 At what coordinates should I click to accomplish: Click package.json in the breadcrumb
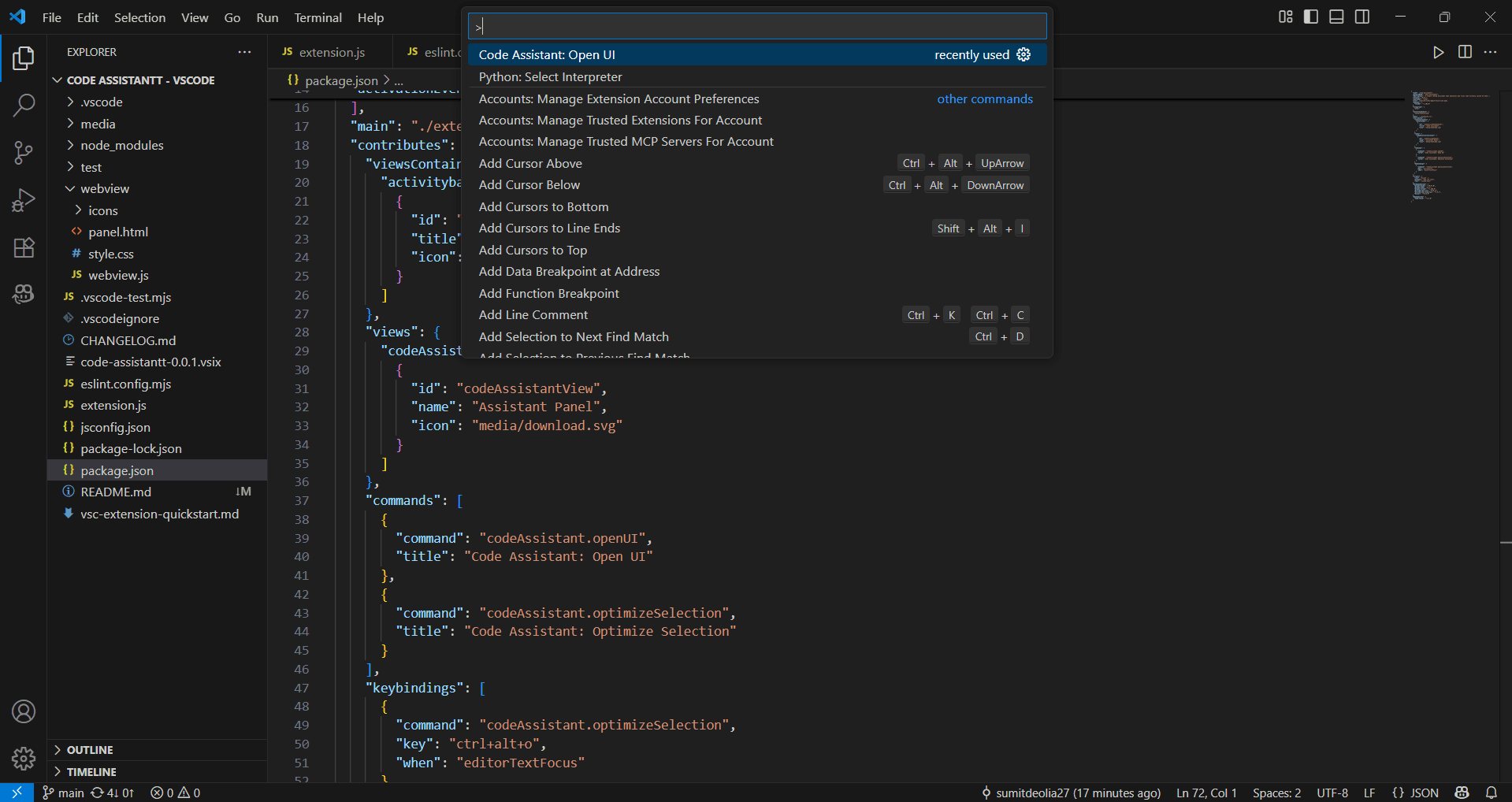(341, 80)
